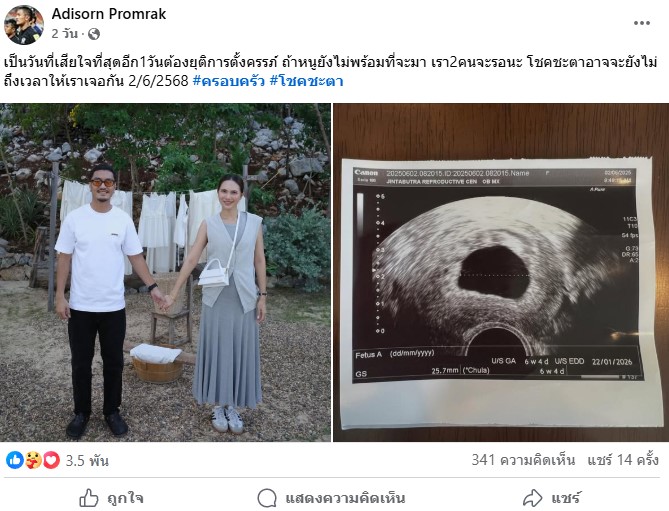Click the red heart Love reaction icon
Screen dimensions: 669x511
coord(51,460)
